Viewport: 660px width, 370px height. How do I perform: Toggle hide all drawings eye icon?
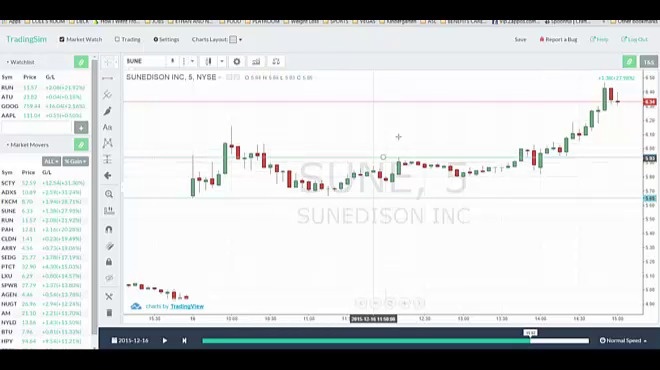(109, 278)
